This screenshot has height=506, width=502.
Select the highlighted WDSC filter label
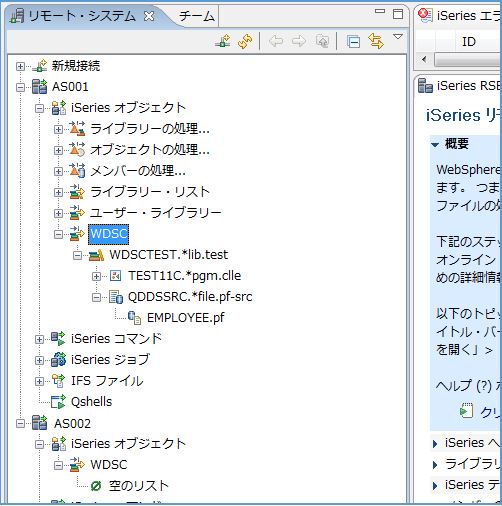[109, 234]
